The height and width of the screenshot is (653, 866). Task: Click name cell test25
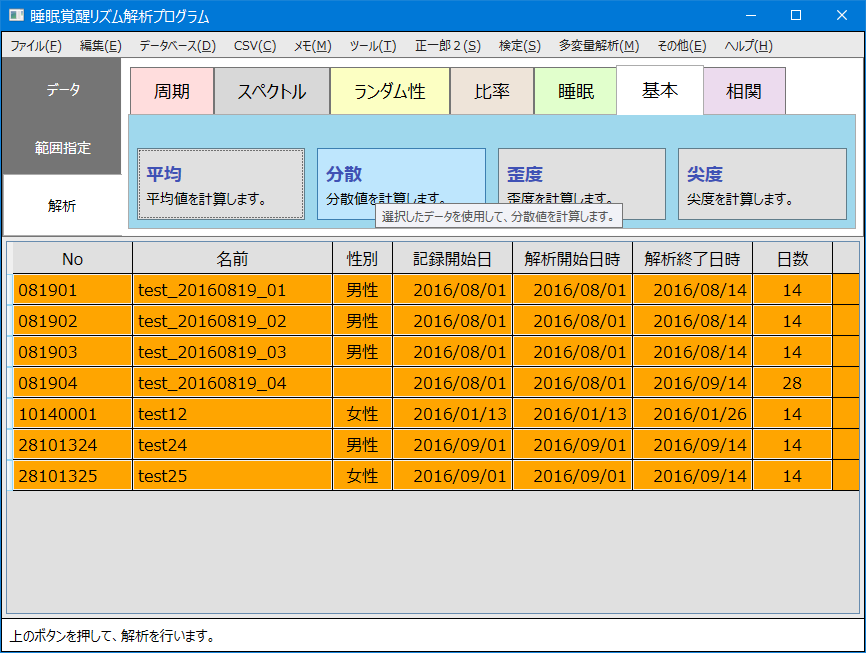(x=233, y=475)
